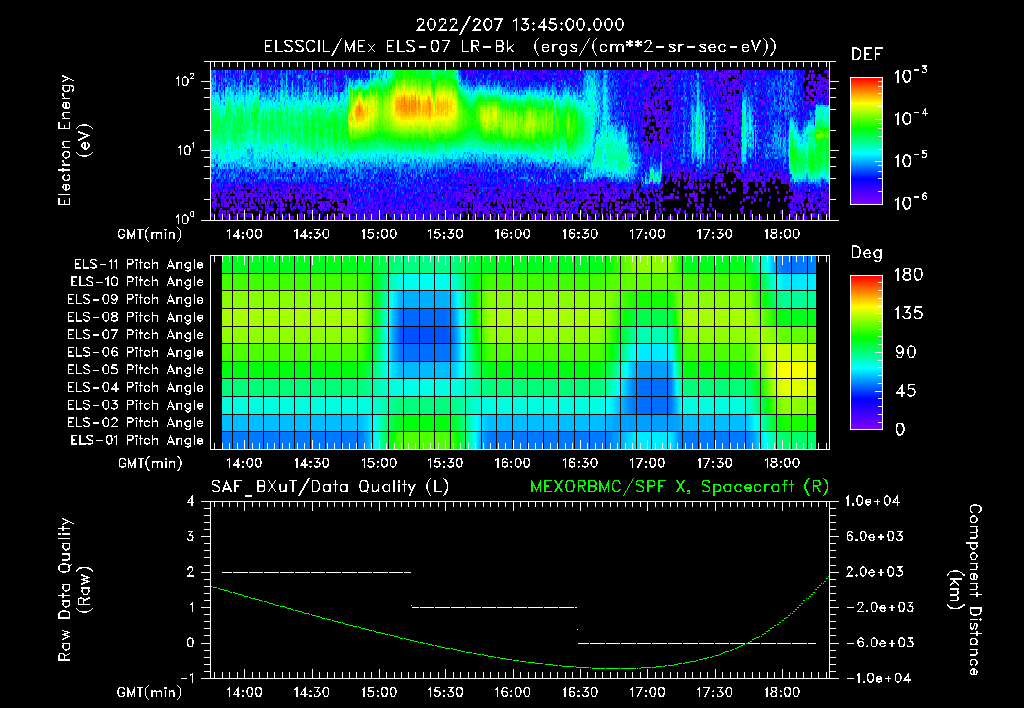Click the 4 tick on the data quality axis
Image resolution: width=1024 pixels, height=708 pixels.
[x=191, y=502]
